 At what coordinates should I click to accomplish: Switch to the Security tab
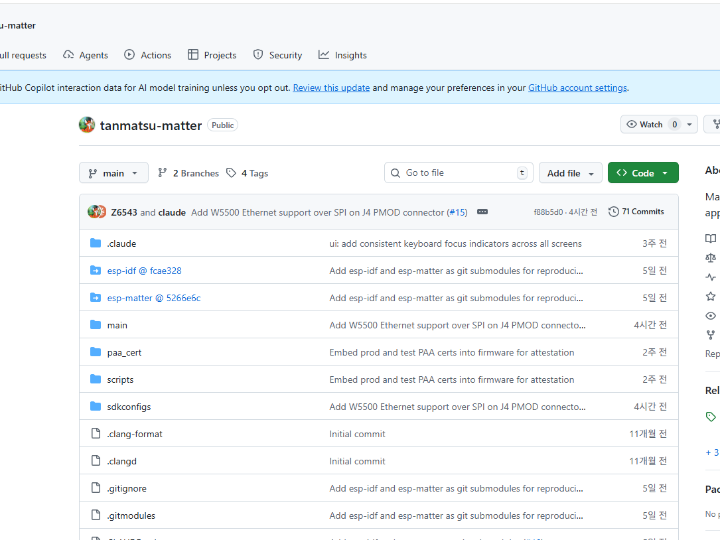point(277,55)
